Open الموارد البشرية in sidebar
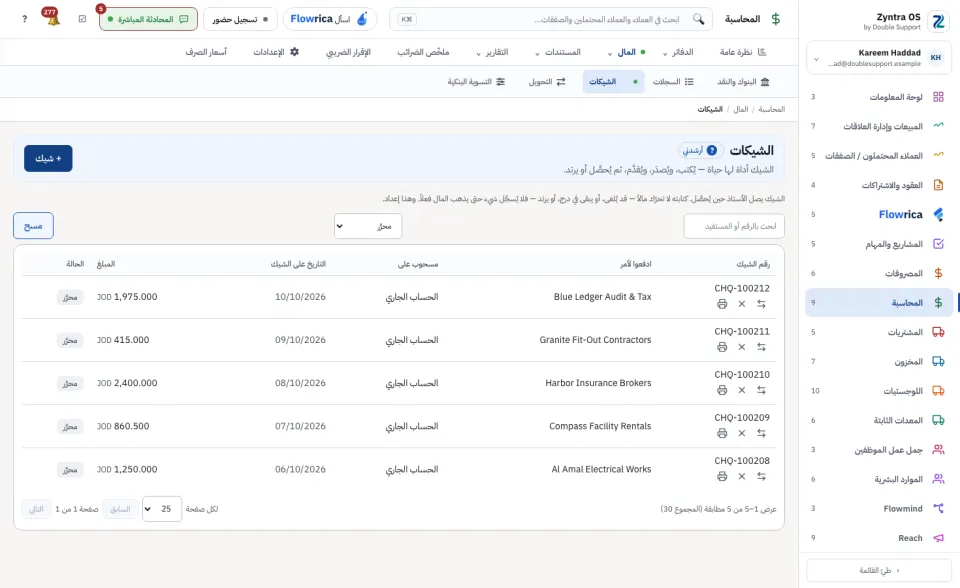 [x=879, y=479]
